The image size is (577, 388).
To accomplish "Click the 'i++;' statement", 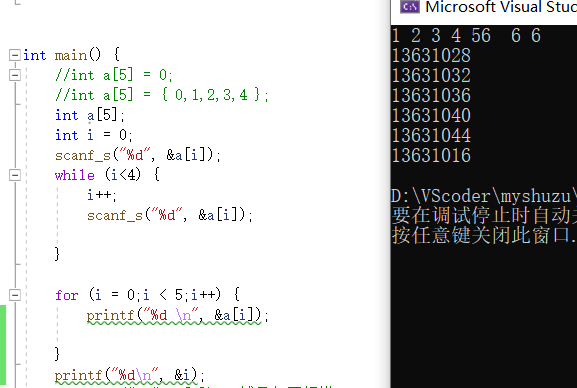I will [102, 195].
